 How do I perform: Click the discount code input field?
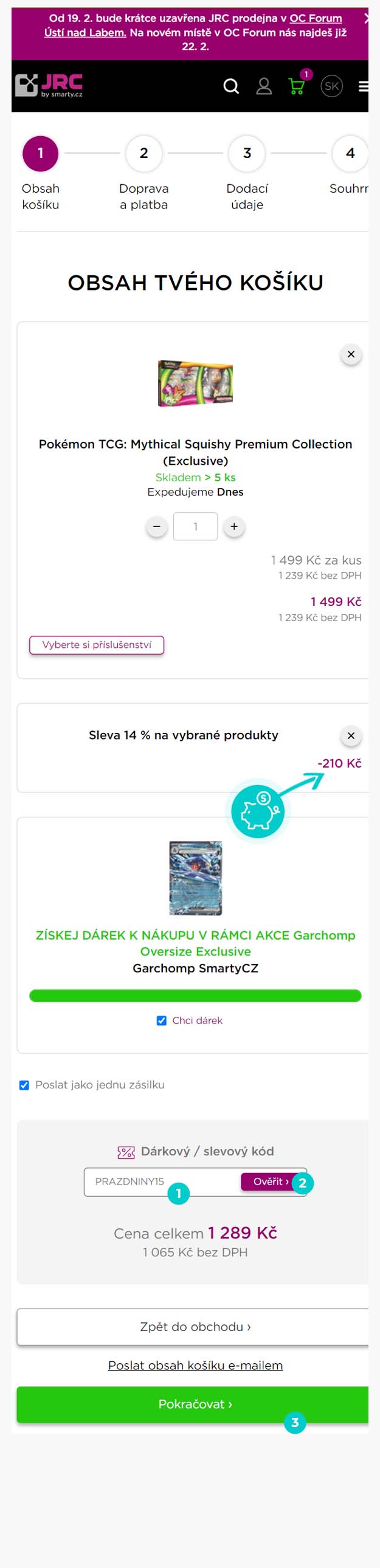click(162, 1182)
